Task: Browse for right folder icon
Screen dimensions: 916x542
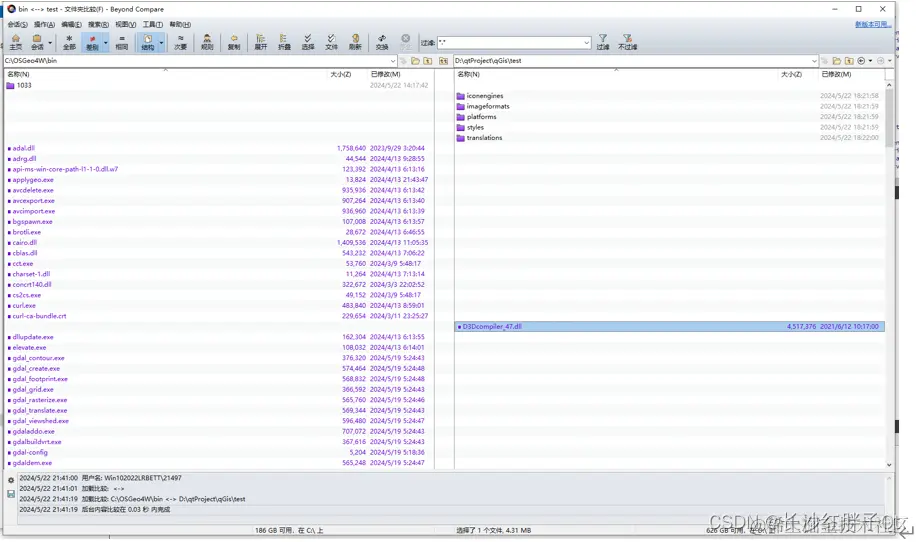Action: point(837,61)
